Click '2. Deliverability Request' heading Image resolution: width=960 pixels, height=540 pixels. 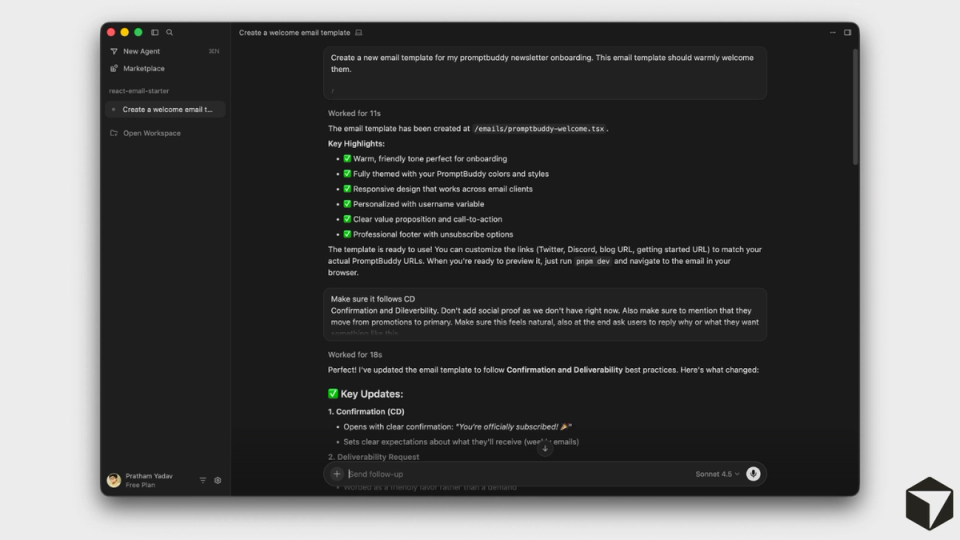click(x=373, y=457)
